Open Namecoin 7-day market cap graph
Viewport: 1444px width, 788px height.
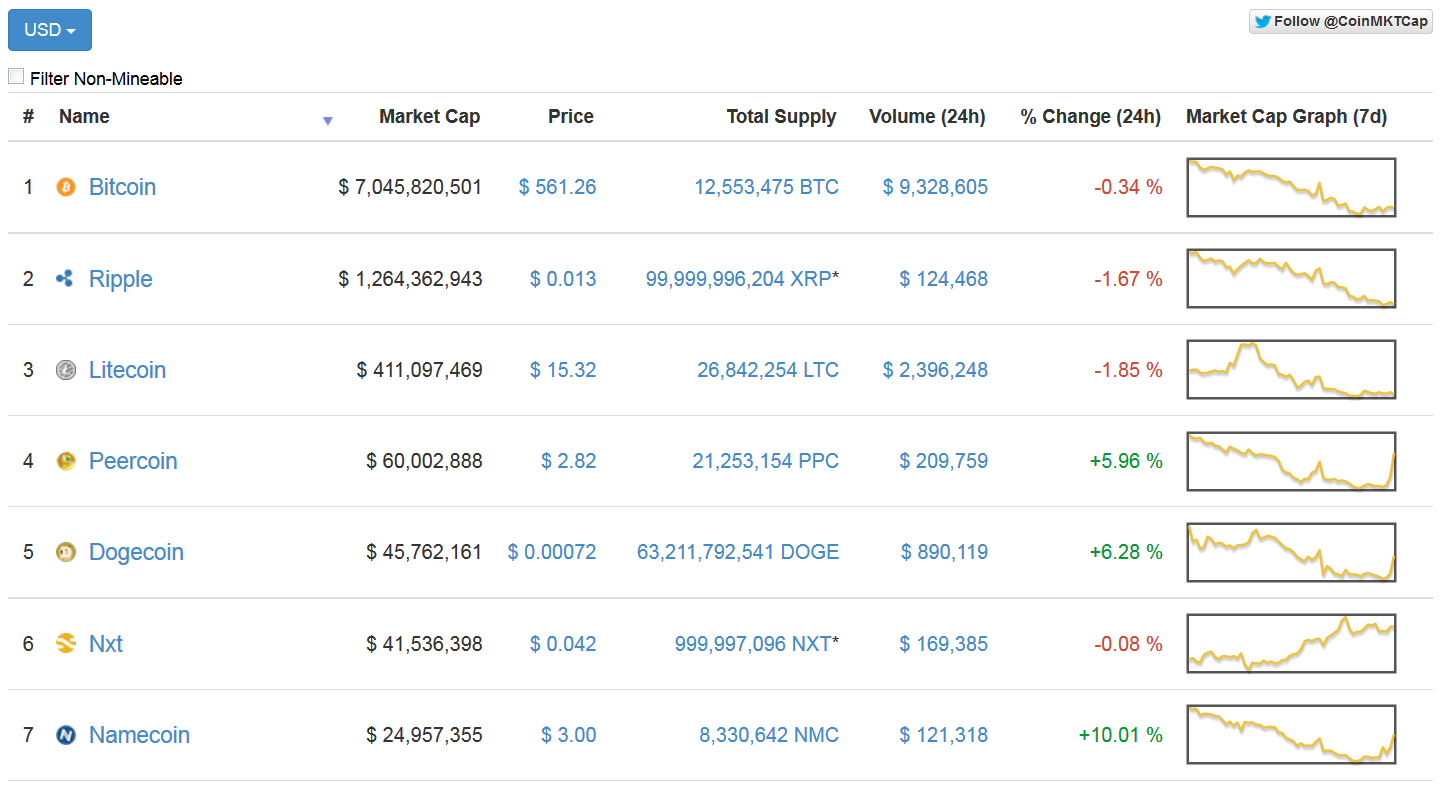pos(1291,735)
